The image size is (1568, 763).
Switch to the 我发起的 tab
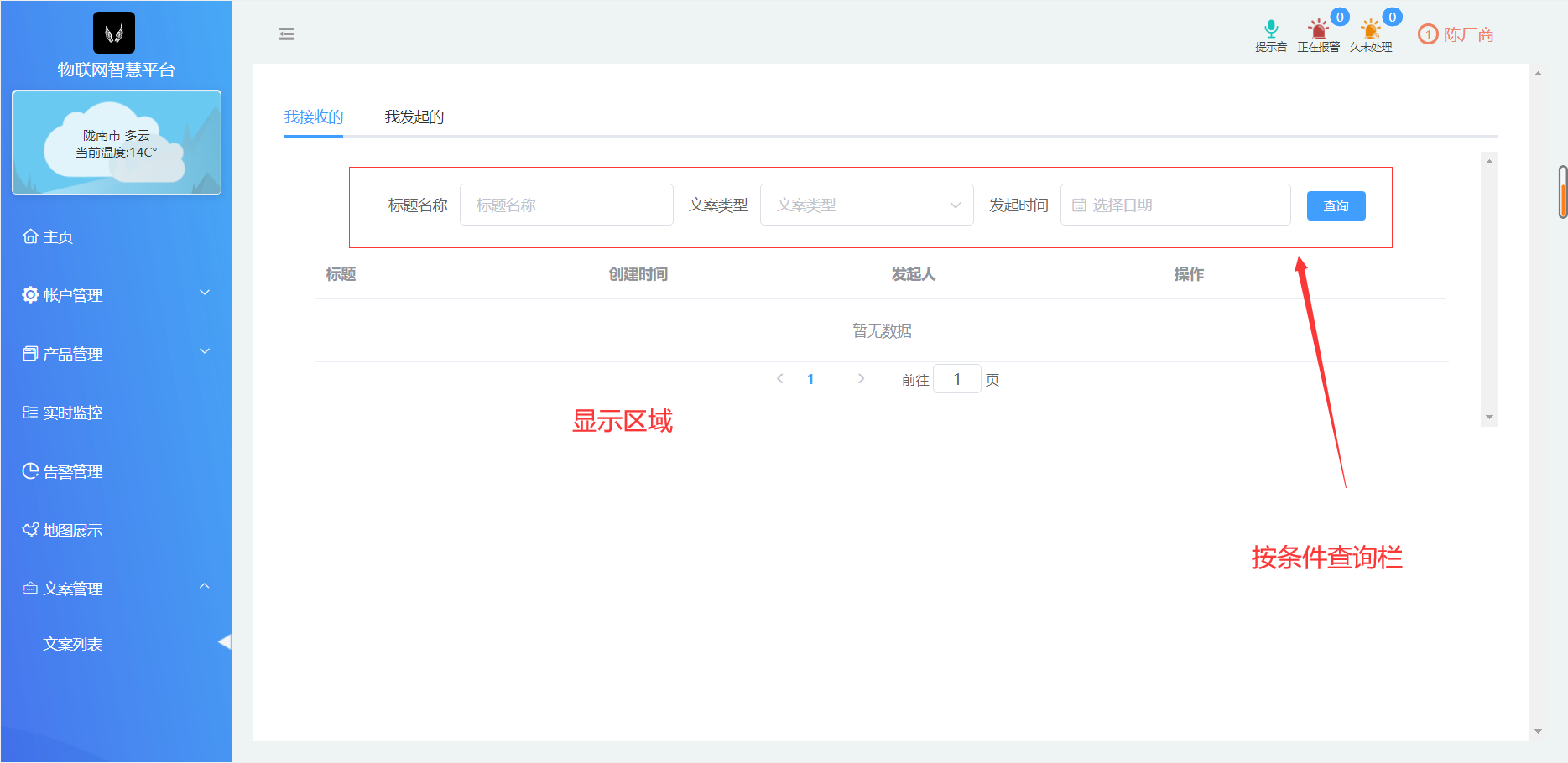pos(414,117)
